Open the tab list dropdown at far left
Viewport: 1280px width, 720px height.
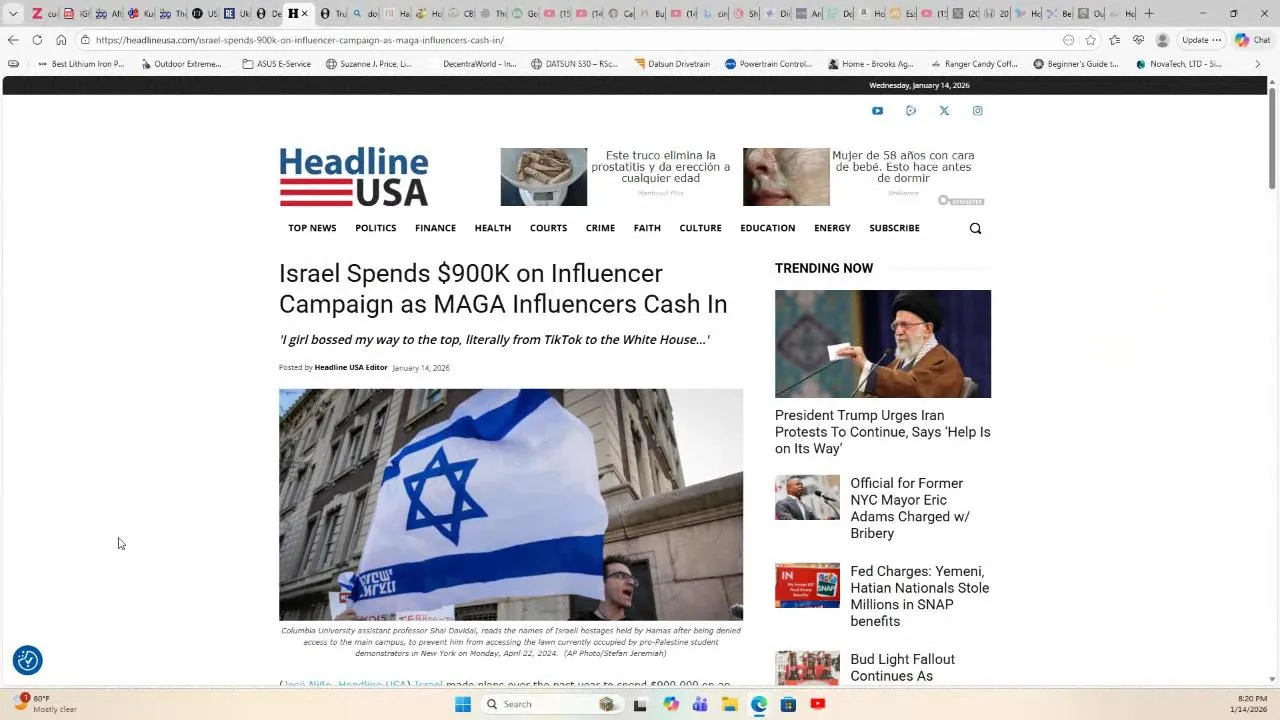(x=13, y=13)
